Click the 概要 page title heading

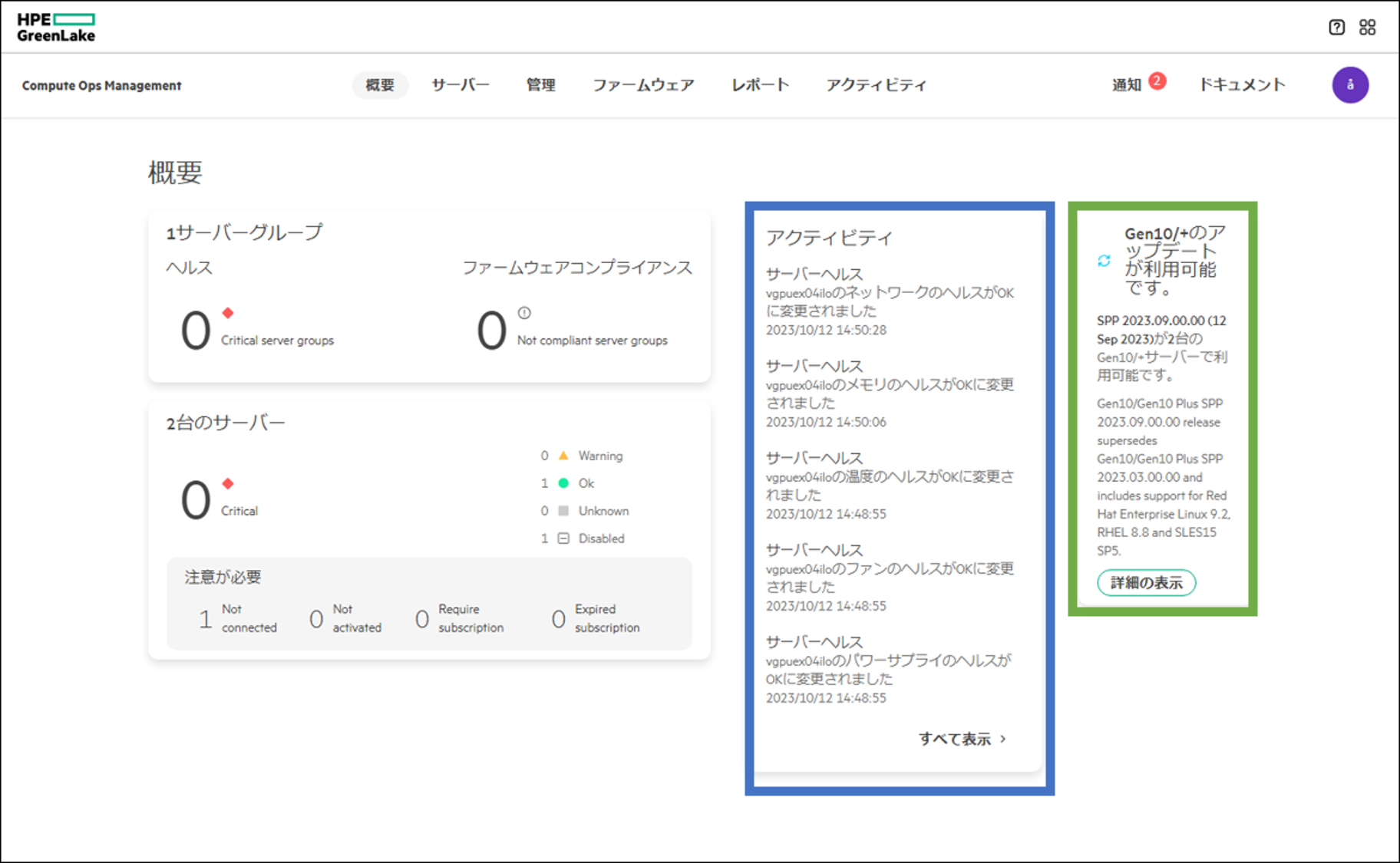(175, 173)
